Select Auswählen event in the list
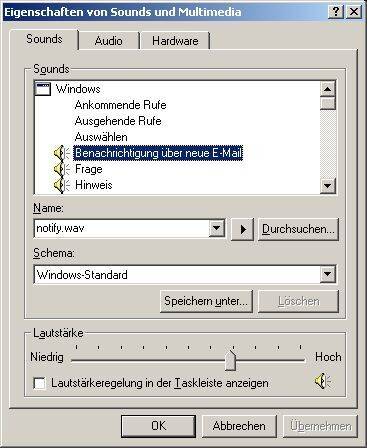The image size is (367, 448). coord(101,137)
